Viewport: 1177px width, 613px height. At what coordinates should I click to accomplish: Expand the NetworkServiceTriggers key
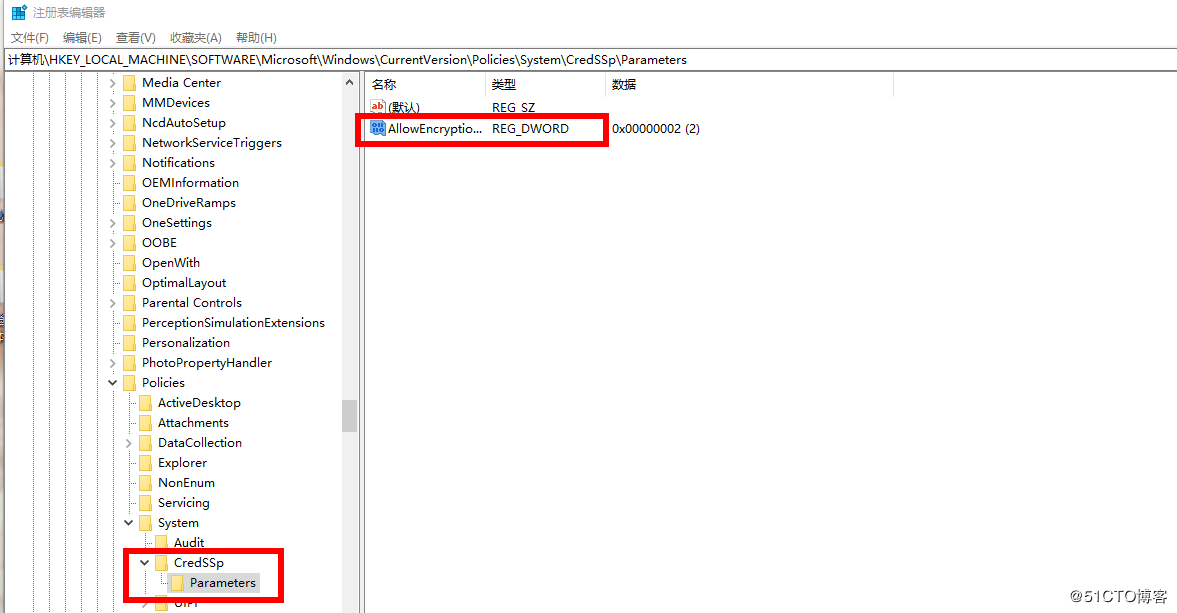113,143
